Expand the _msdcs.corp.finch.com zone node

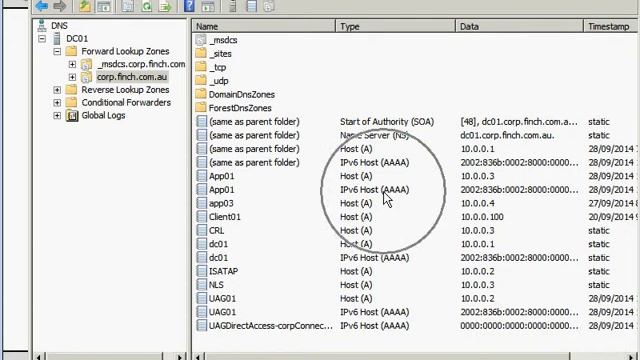coord(72,64)
